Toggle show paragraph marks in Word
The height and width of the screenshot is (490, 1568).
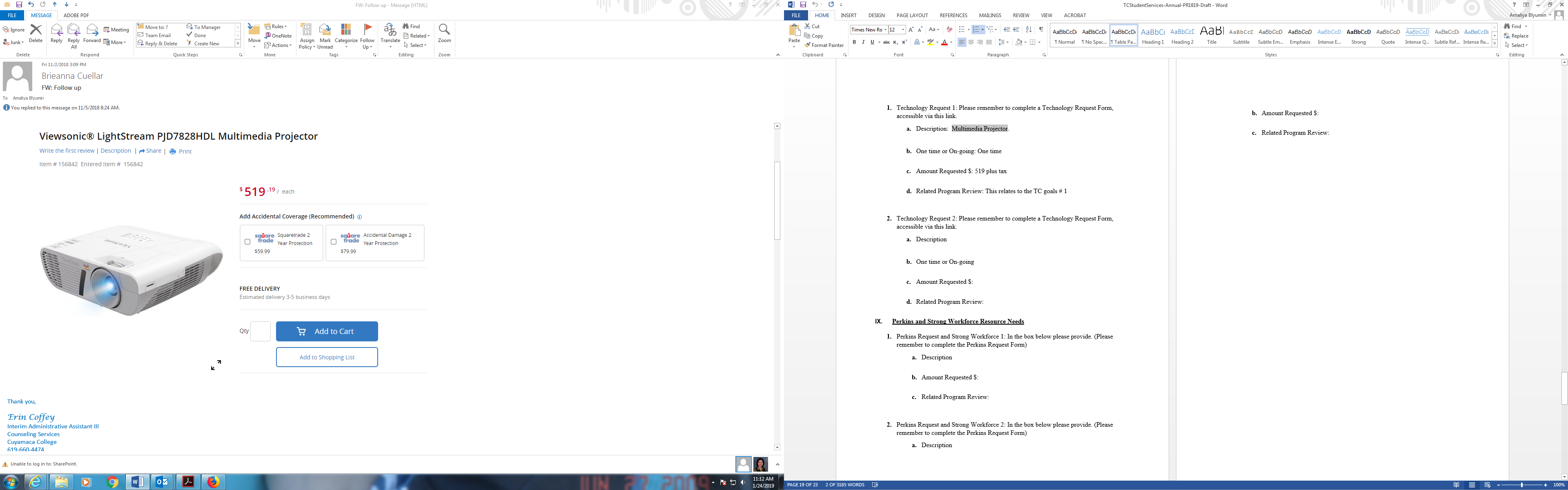[x=1042, y=30]
